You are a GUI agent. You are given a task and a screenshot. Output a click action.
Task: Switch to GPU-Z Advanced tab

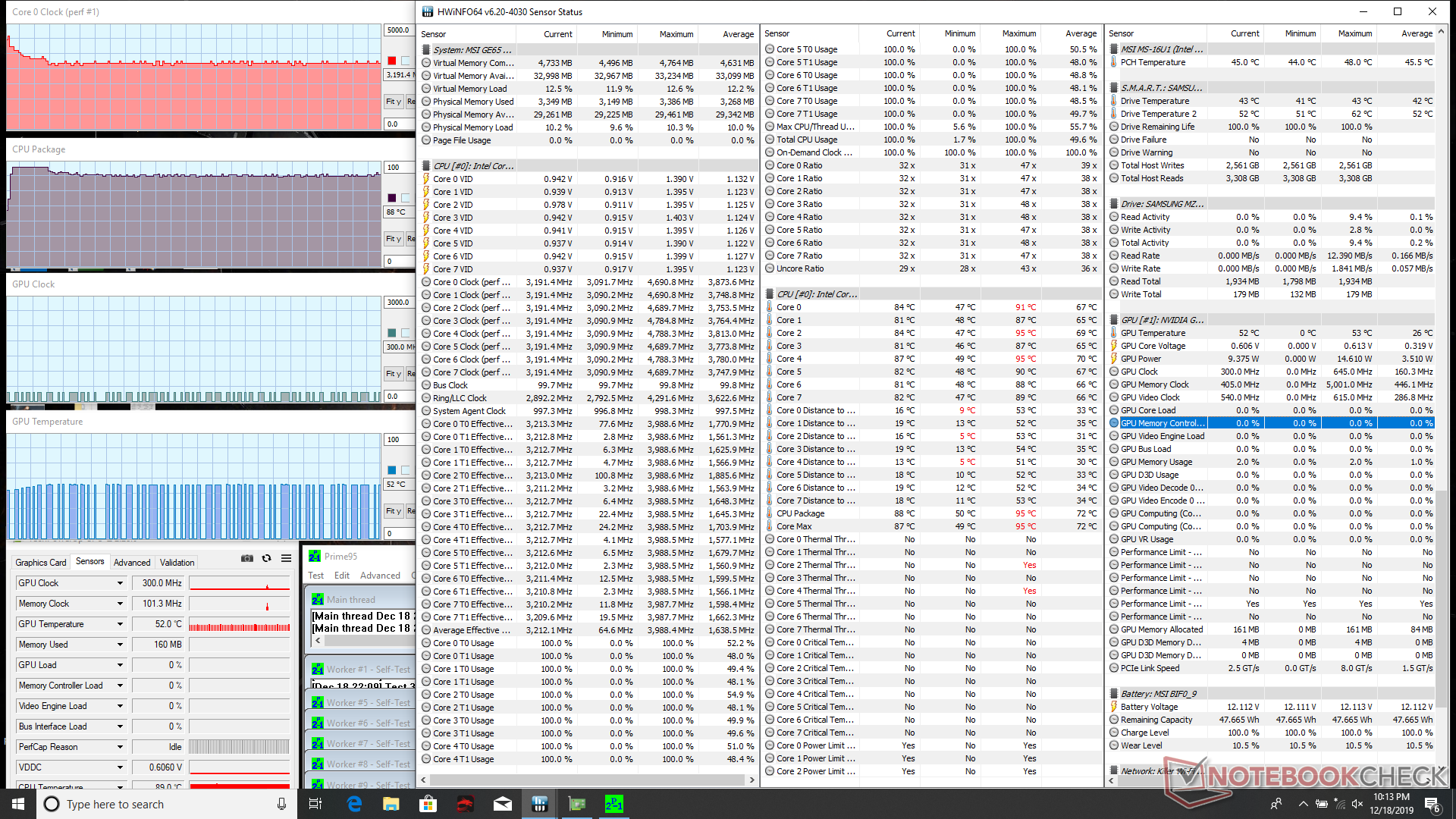coord(132,563)
